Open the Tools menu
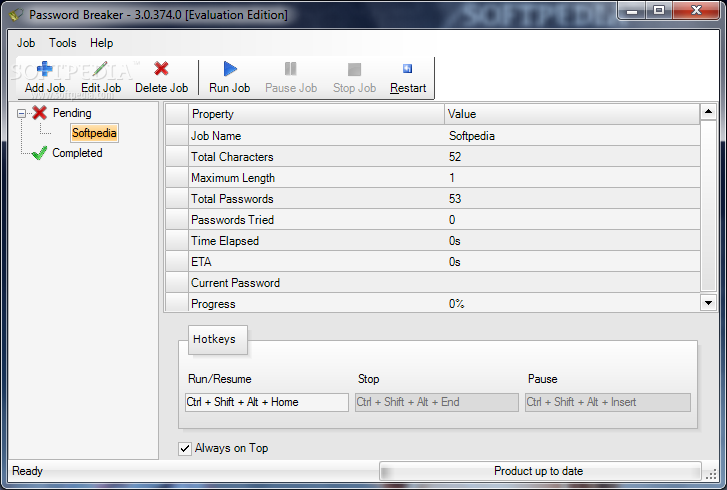727x490 pixels. [x=63, y=43]
